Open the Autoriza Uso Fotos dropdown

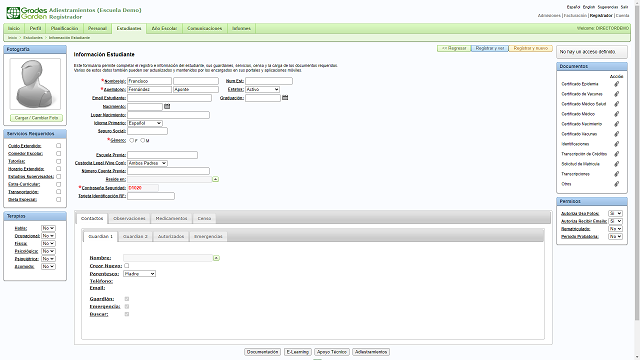tap(615, 213)
